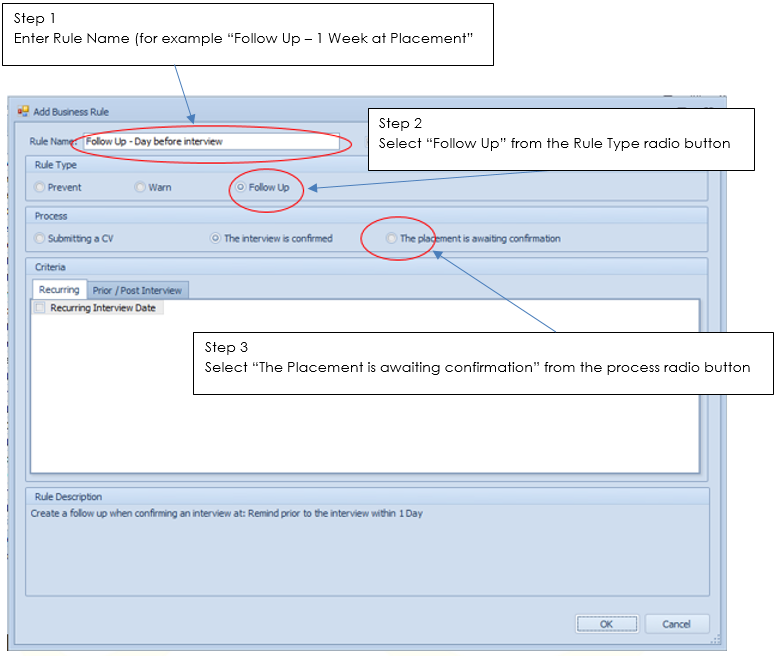Switch to the Recurring tab
Image resolution: width=777 pixels, height=656 pixels.
59,290
